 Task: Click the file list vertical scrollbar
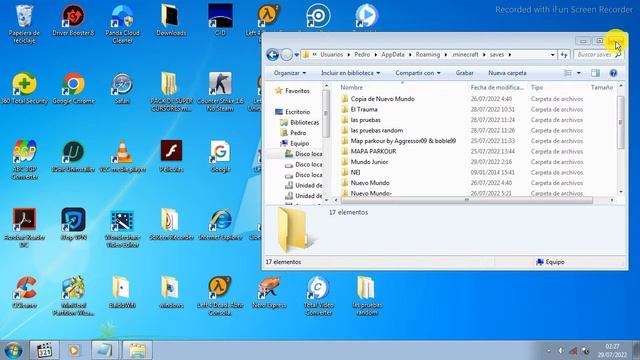[x=621, y=122]
